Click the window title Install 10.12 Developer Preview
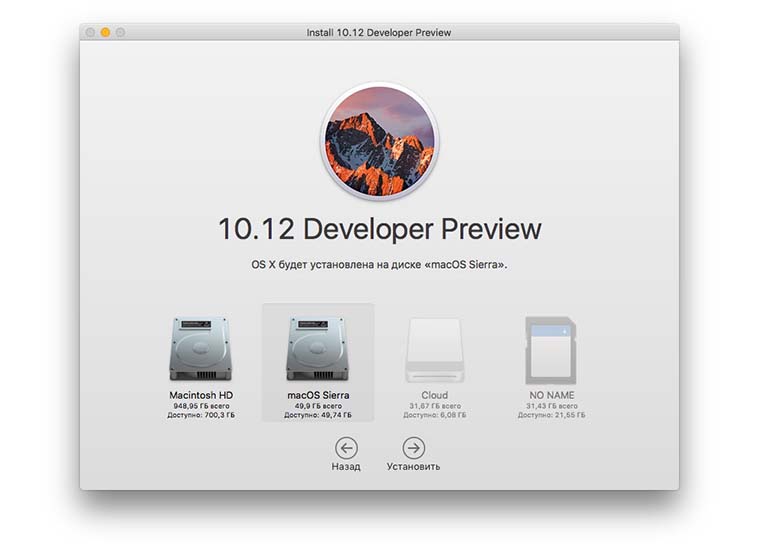Image resolution: width=760 pixels, height=550 pixels. point(379,32)
